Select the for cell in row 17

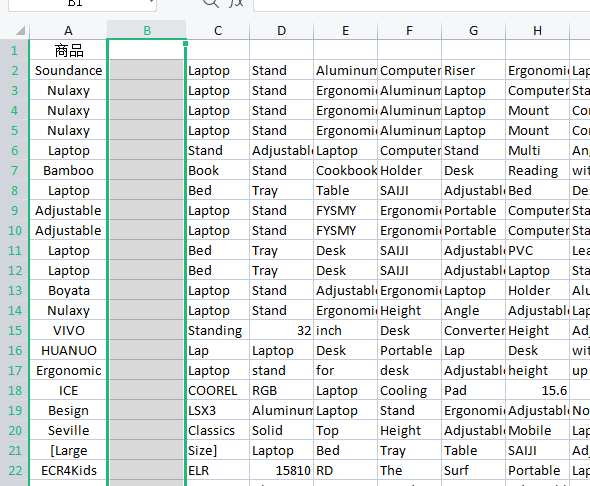[x=345, y=371]
